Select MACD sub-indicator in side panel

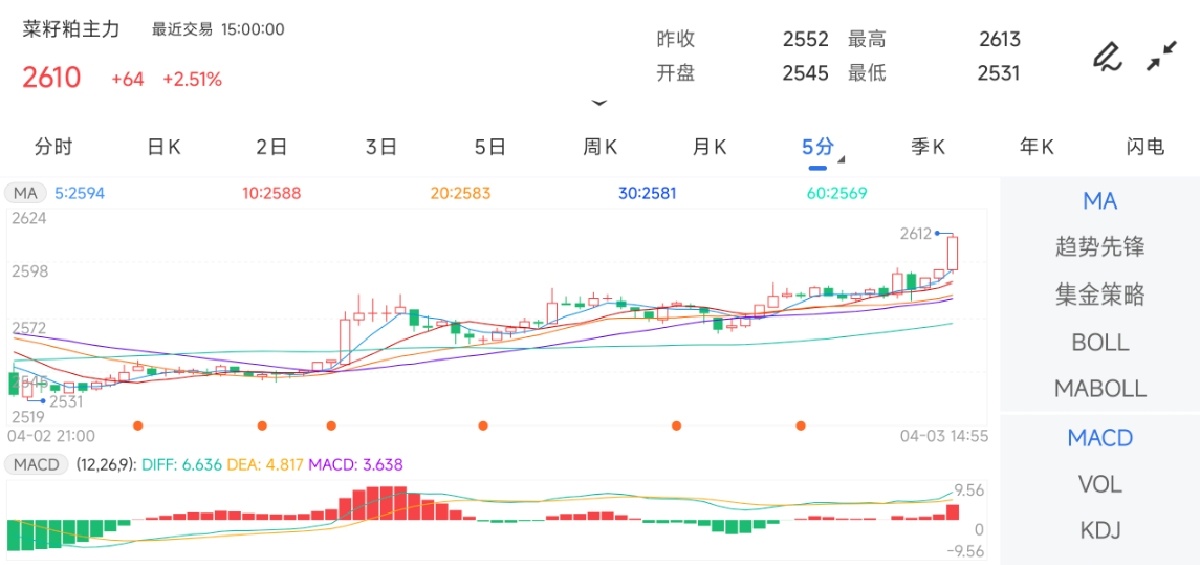pos(1100,438)
